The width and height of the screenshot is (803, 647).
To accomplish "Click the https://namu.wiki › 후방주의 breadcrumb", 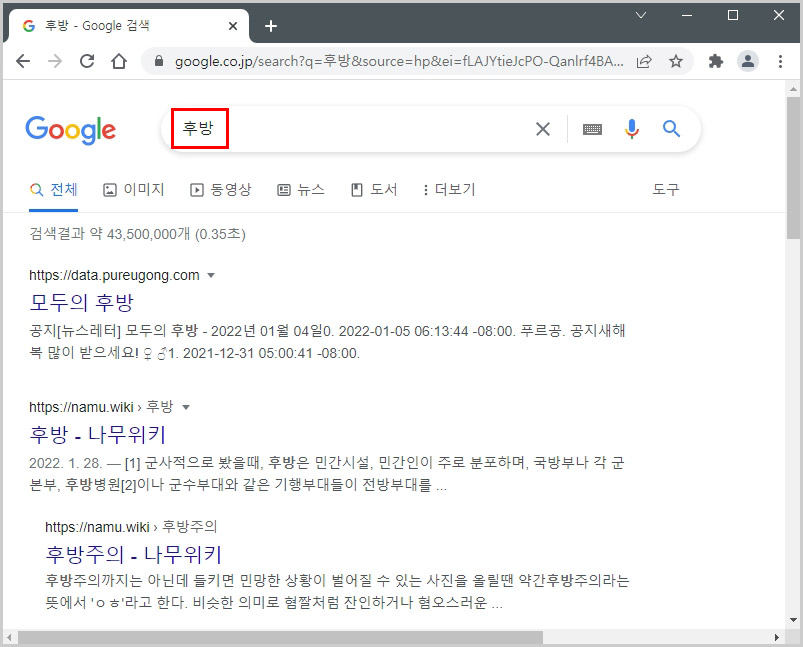I will tap(131, 527).
